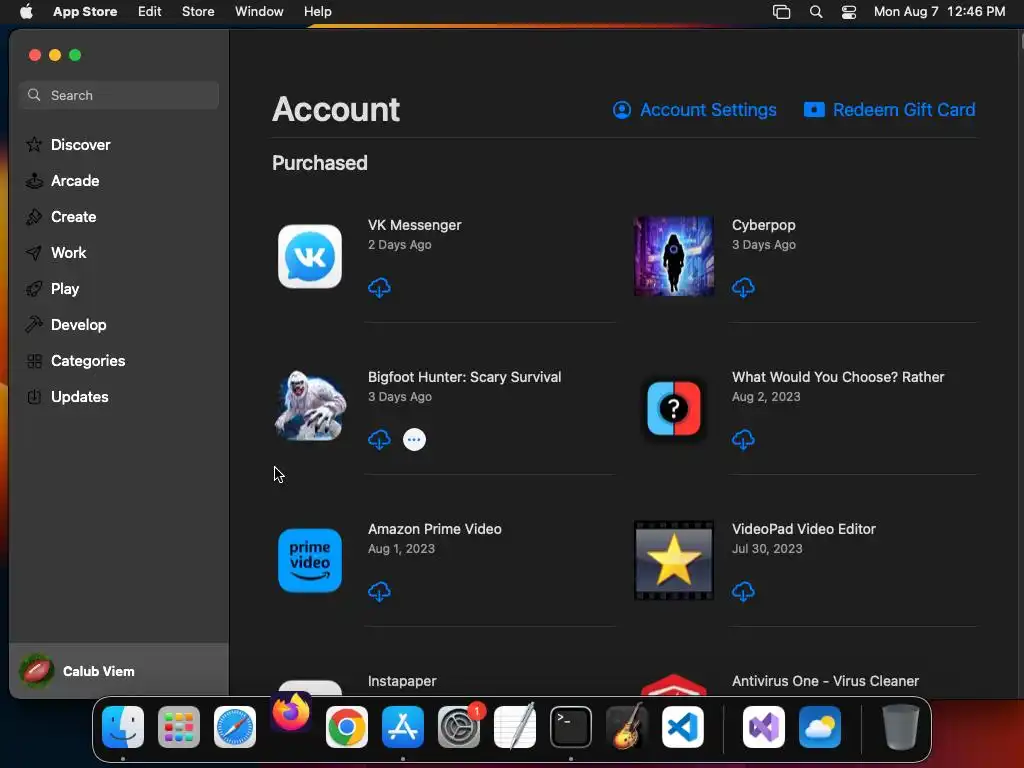Viewport: 1024px width, 768px height.
Task: Open Terminal from the Dock
Action: point(571,727)
